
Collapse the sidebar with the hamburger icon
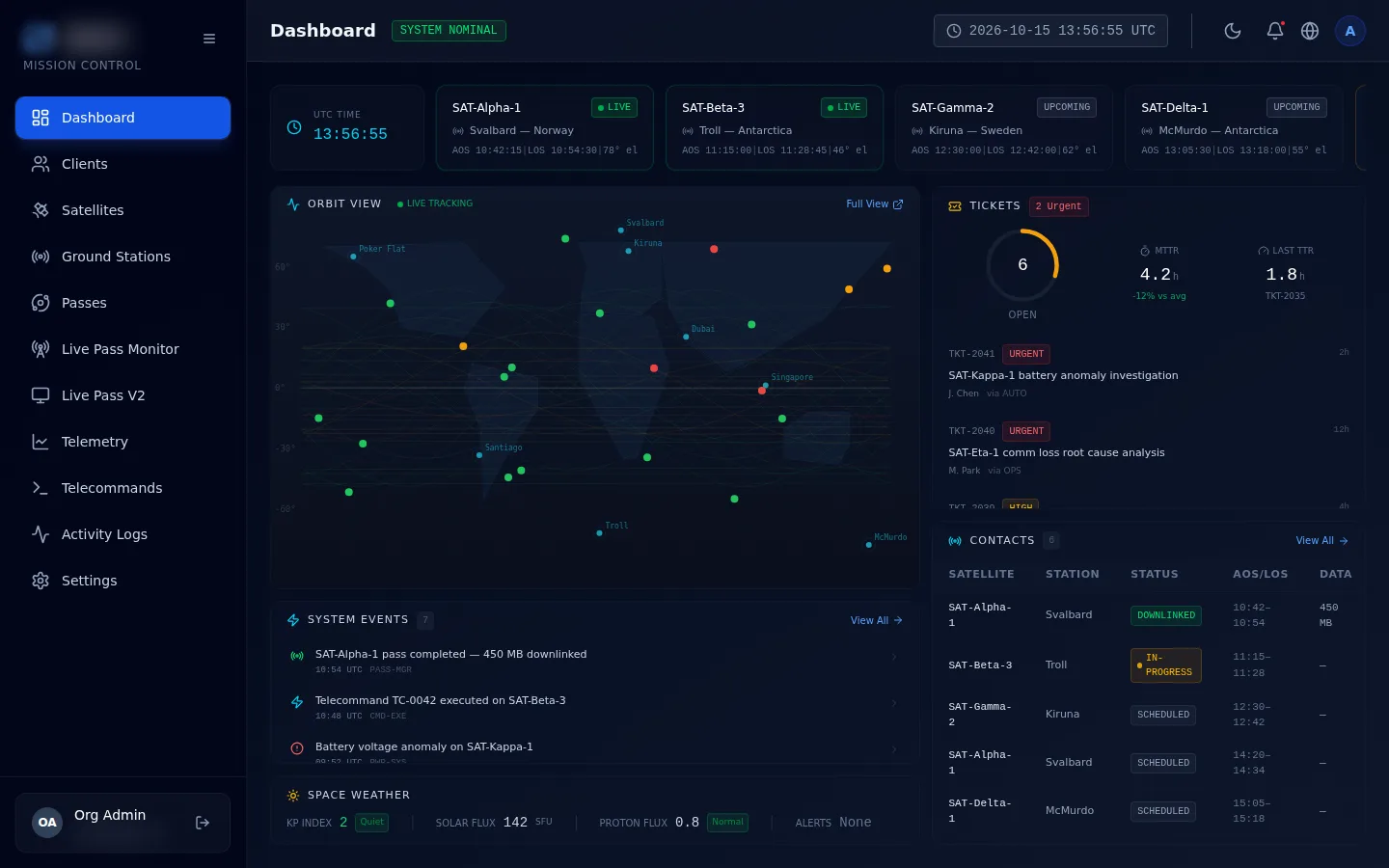coord(209,39)
